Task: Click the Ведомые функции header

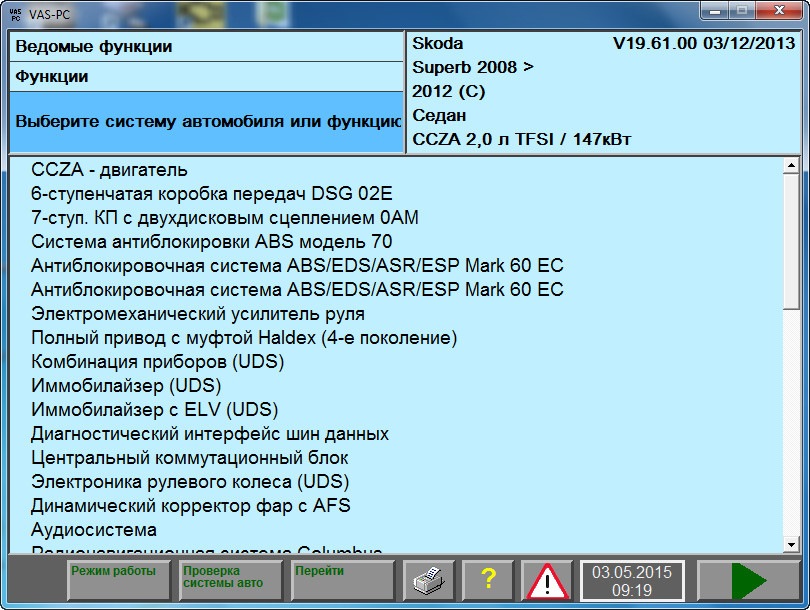Action: click(x=206, y=46)
